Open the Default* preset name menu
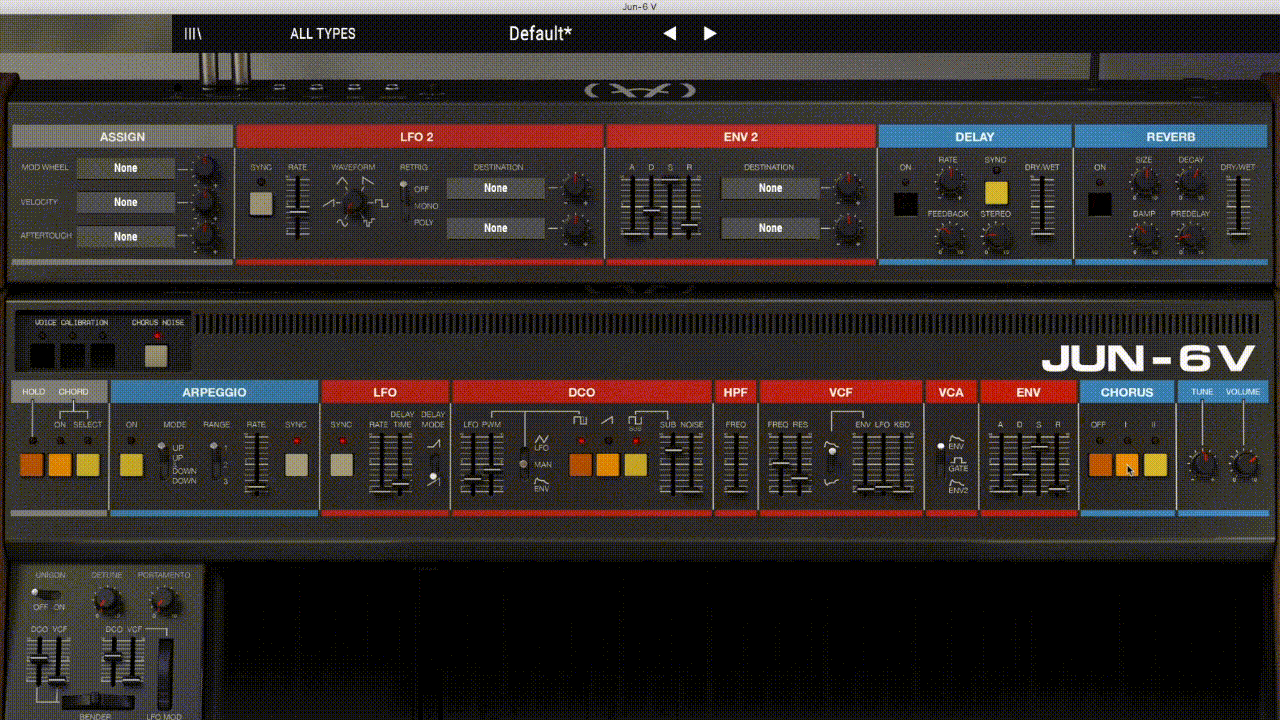Viewport: 1280px width, 720px height. [540, 33]
